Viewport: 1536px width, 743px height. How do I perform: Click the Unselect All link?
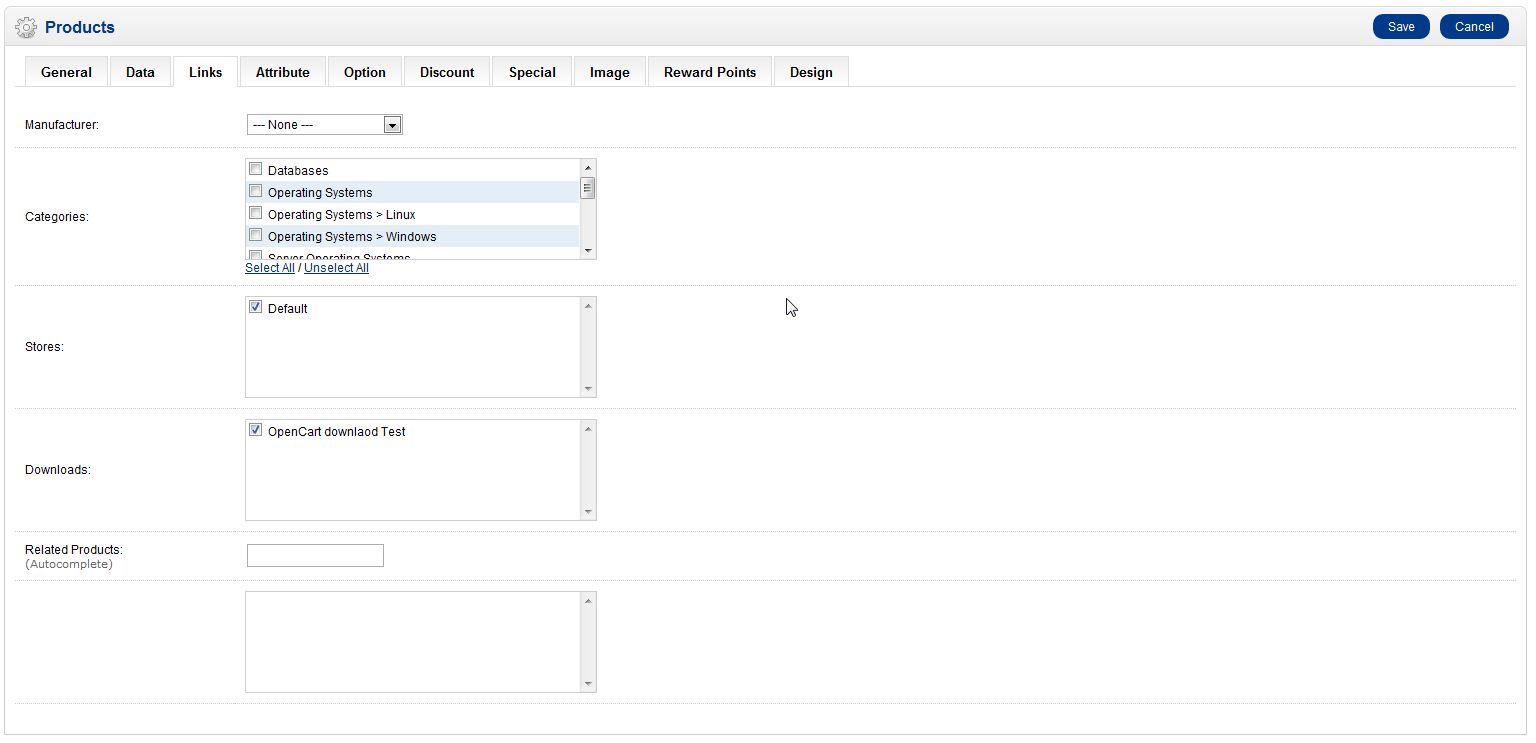coord(336,268)
